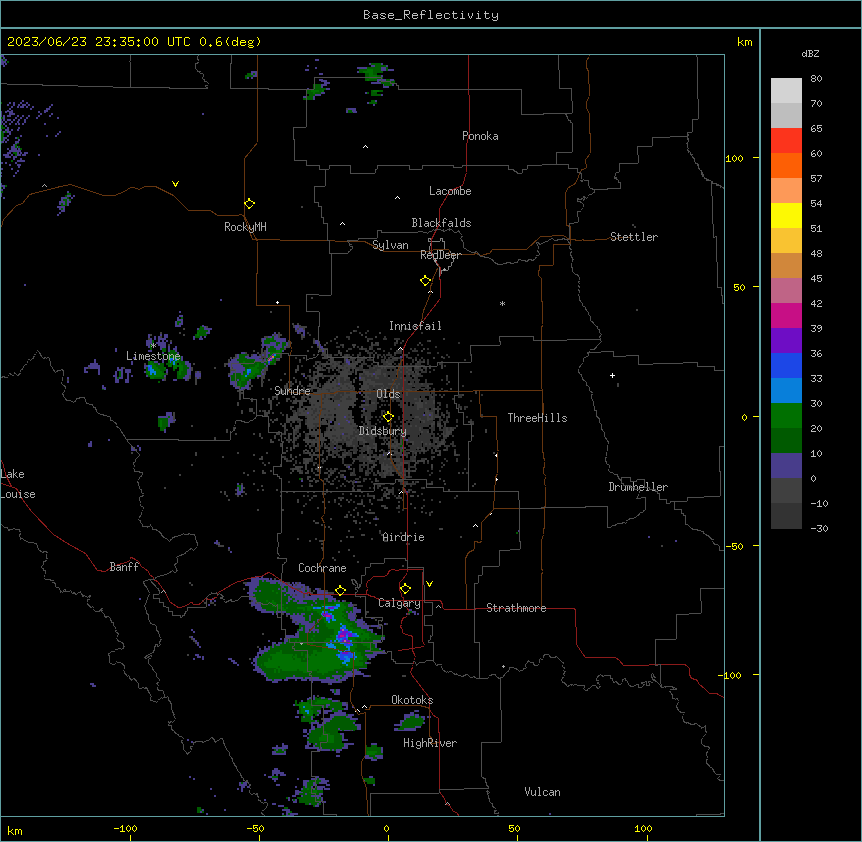Click the dBZ legend heading

[x=810, y=53]
